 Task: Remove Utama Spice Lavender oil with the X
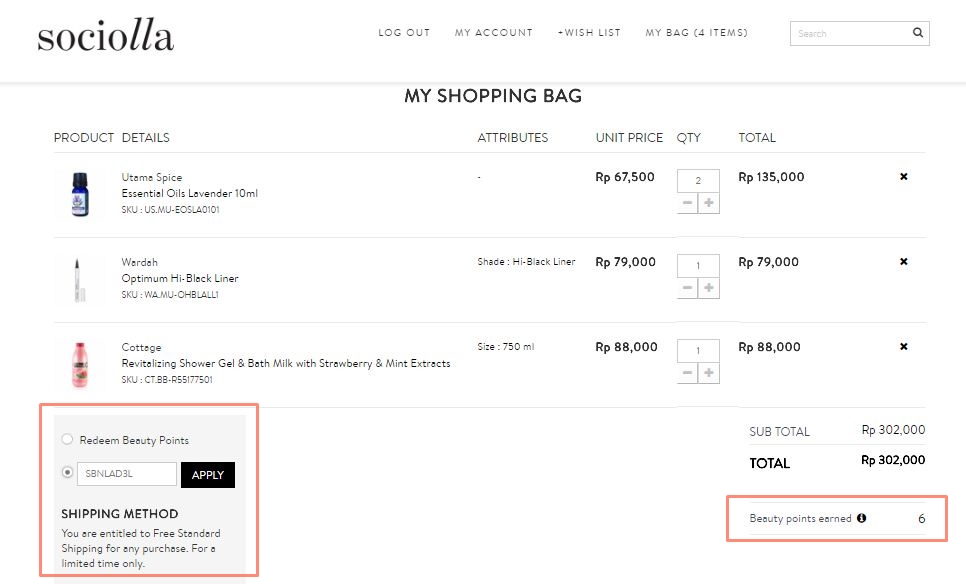(x=903, y=176)
